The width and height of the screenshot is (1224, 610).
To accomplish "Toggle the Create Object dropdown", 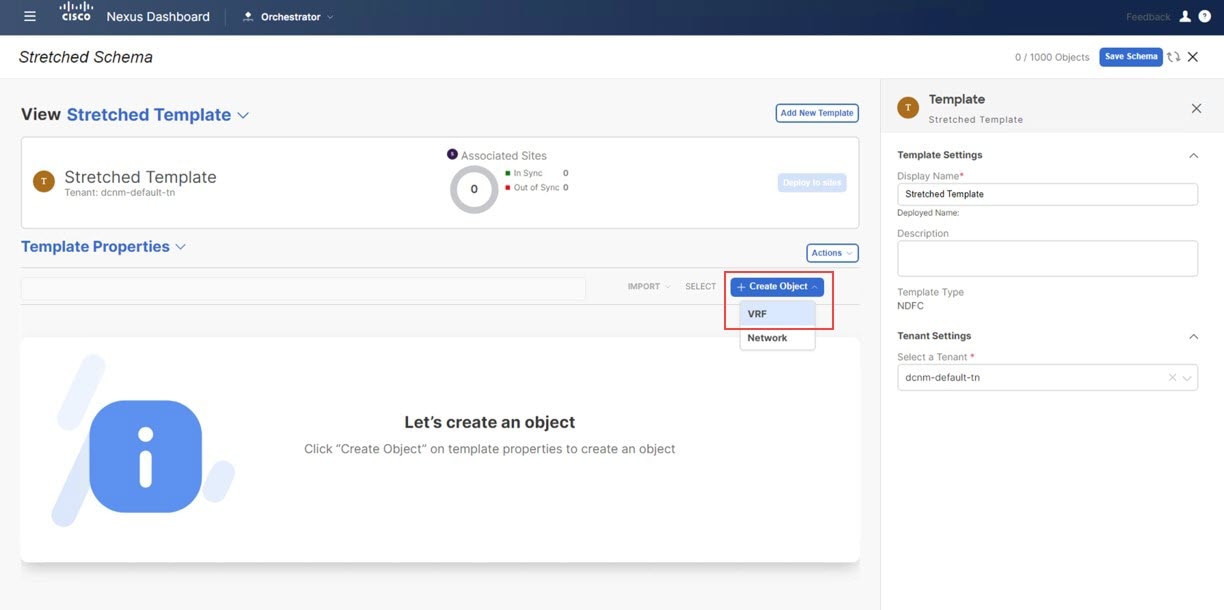I will pos(777,287).
